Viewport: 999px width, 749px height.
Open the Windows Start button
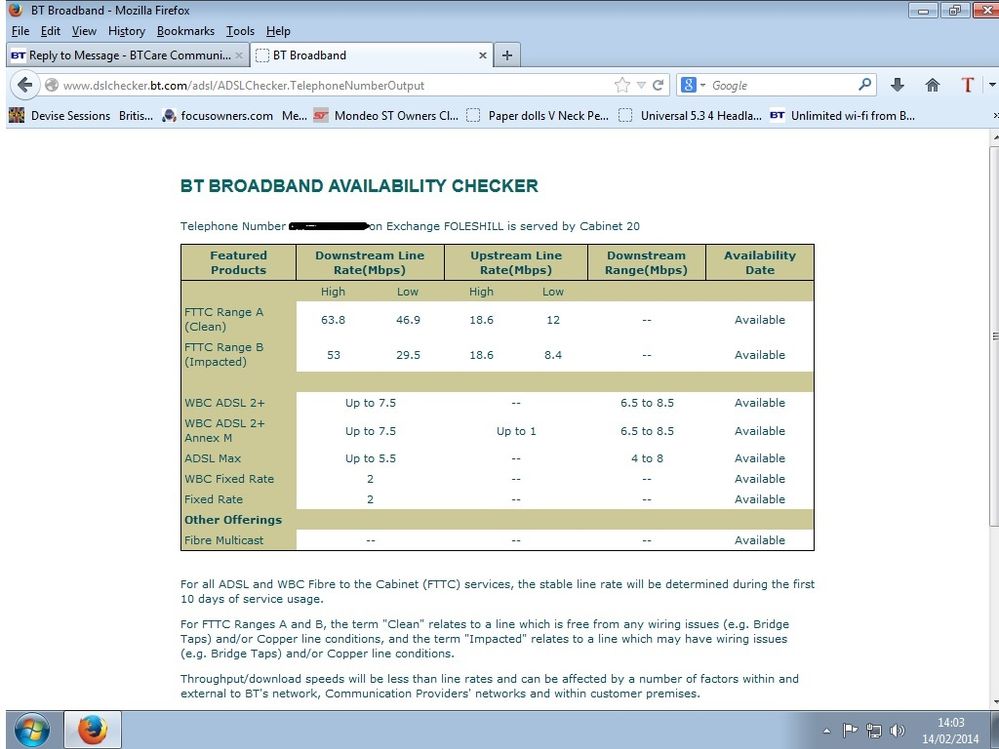click(x=31, y=731)
